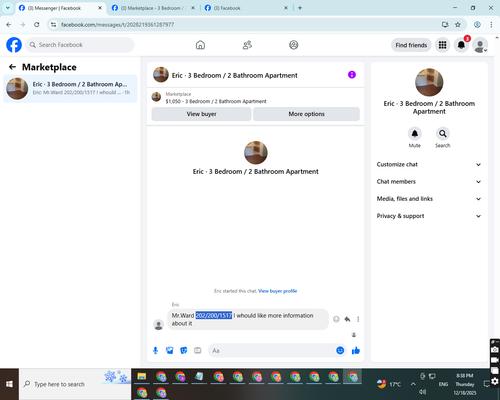The width and height of the screenshot is (500, 400).
Task: Open weather widget showing 17°C
Action: coord(389,384)
